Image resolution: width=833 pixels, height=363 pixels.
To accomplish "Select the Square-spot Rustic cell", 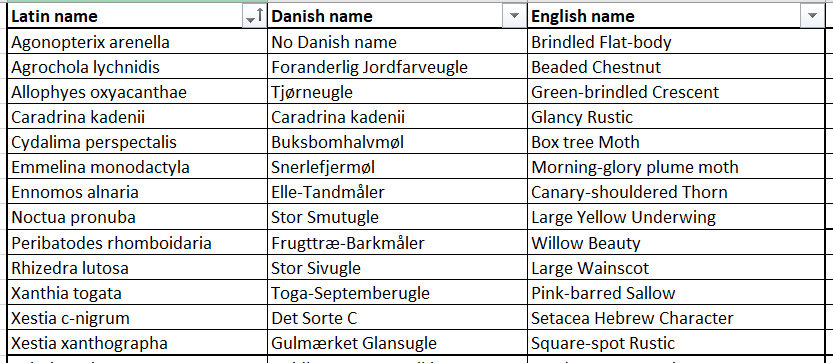I will (676, 343).
